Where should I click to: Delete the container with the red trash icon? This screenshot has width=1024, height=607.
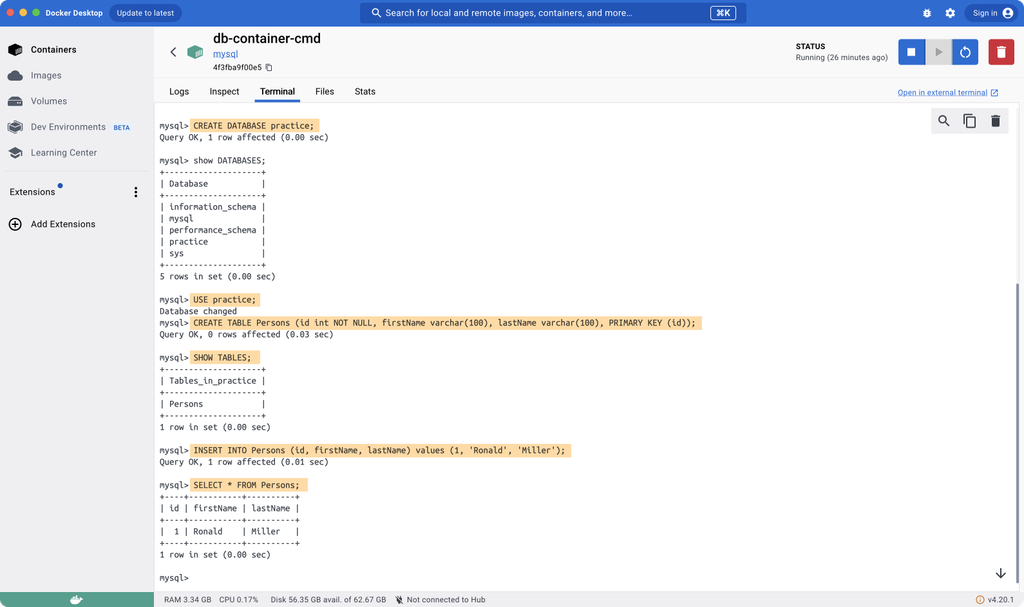1001,51
